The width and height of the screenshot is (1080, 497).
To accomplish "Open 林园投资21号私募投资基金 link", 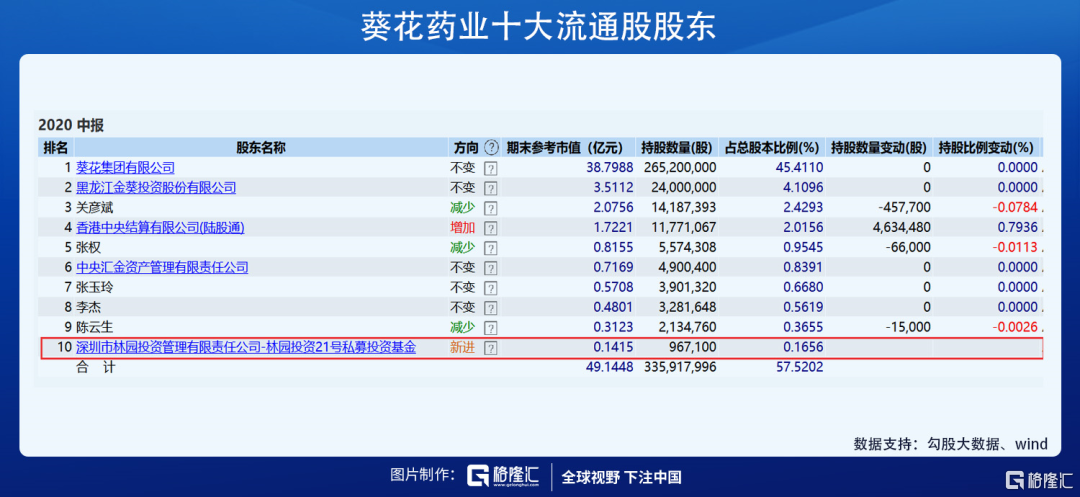I will click(246, 348).
